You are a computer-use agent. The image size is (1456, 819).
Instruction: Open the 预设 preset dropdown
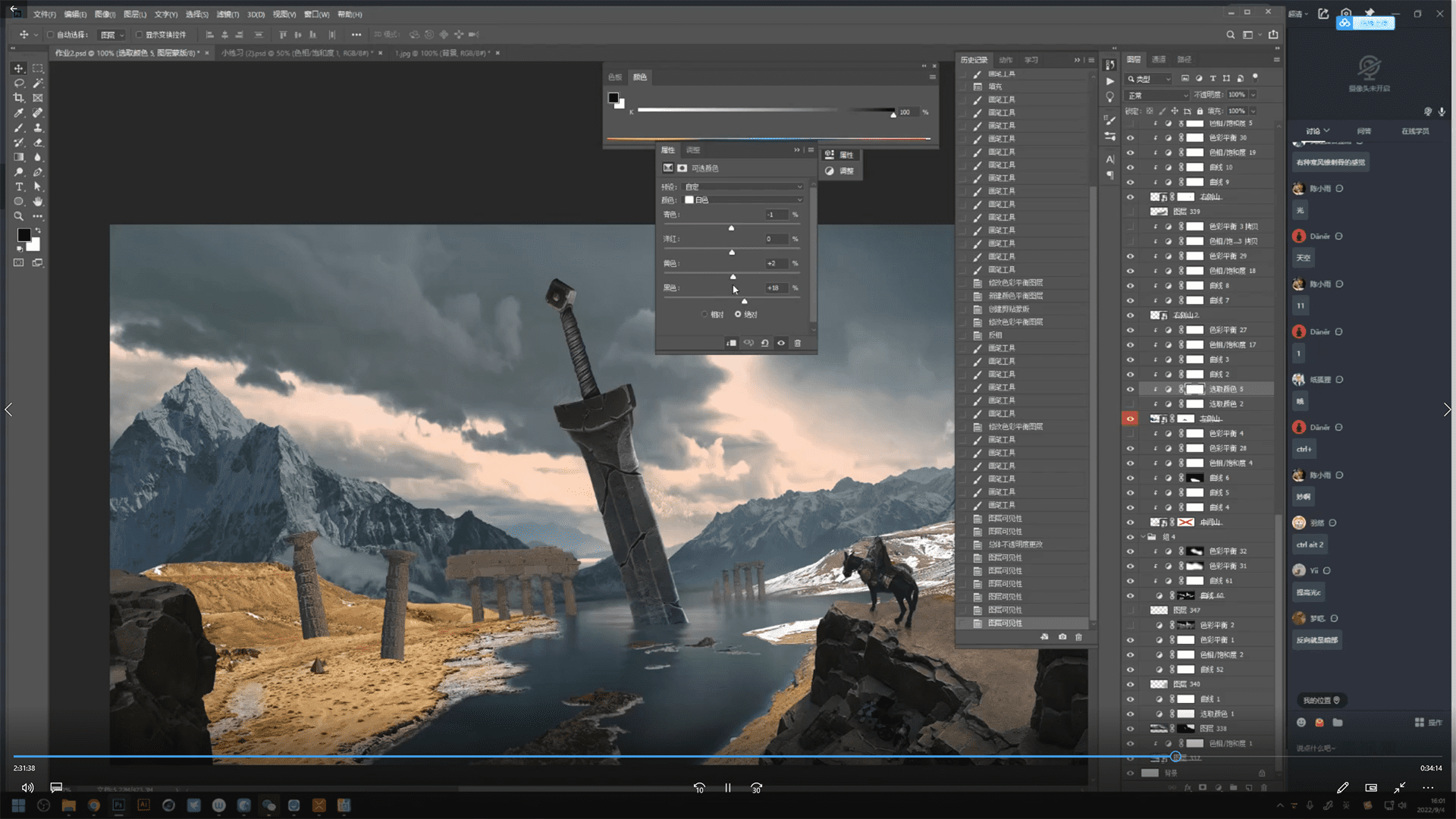(743, 187)
